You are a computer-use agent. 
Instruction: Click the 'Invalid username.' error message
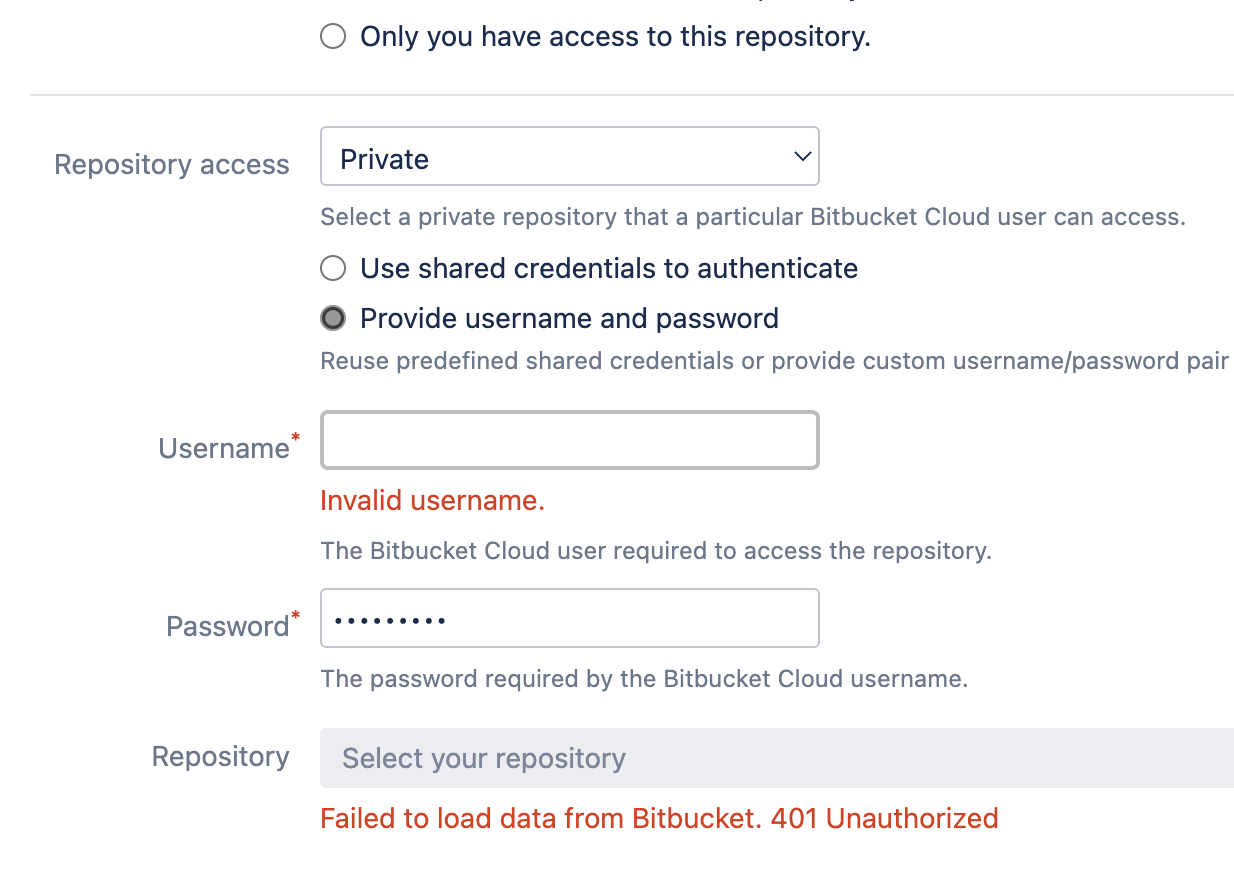coord(432,501)
